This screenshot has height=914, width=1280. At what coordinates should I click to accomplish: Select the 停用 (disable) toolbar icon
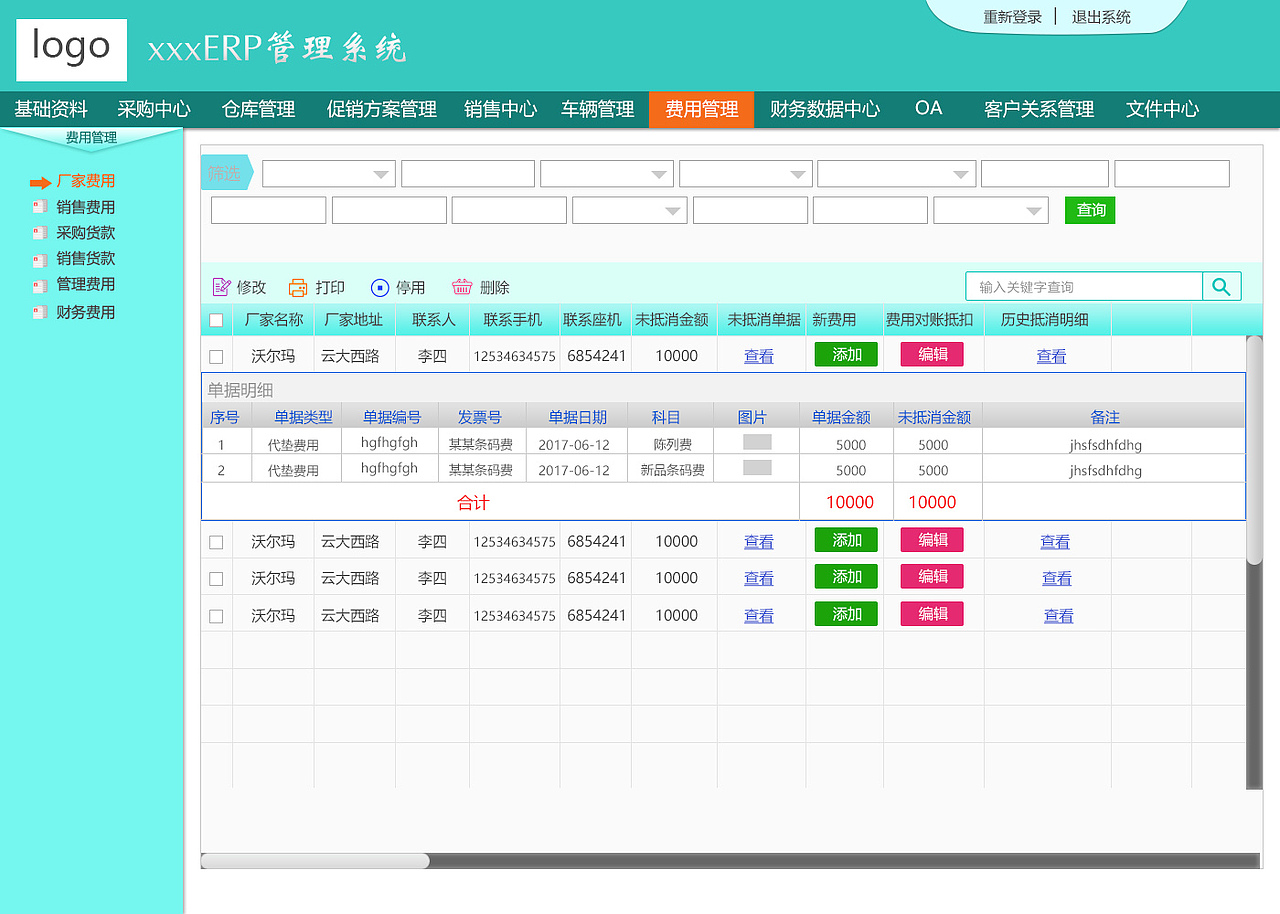pos(379,287)
